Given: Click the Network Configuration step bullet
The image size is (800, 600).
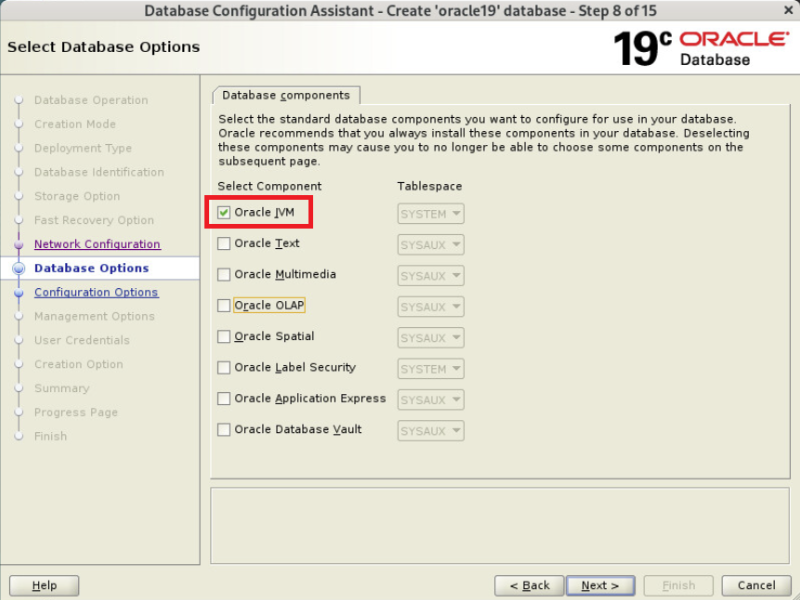Looking at the screenshot, I should click(19, 244).
